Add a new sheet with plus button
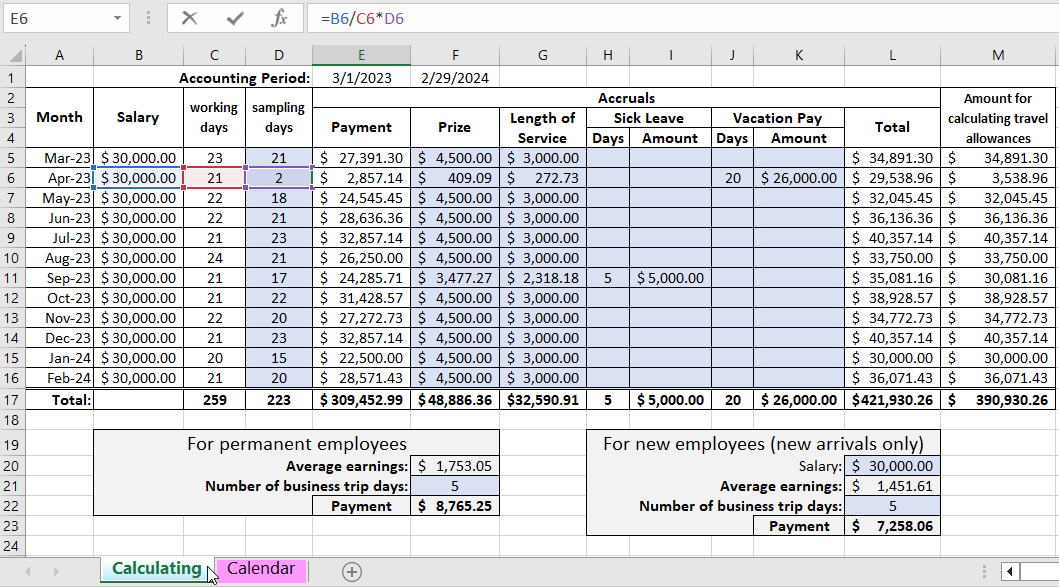Viewport: 1059px width, 587px height. [x=352, y=571]
